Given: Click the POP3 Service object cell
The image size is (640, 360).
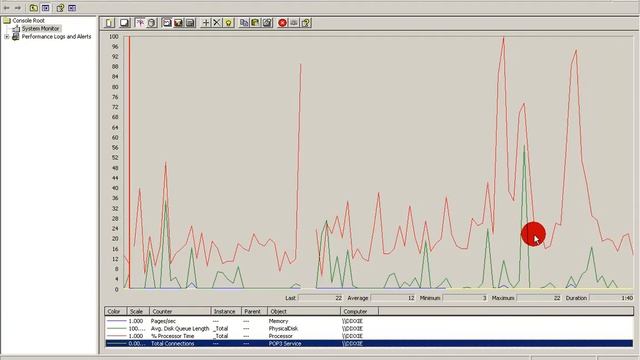Looking at the screenshot, I should click(285, 344).
